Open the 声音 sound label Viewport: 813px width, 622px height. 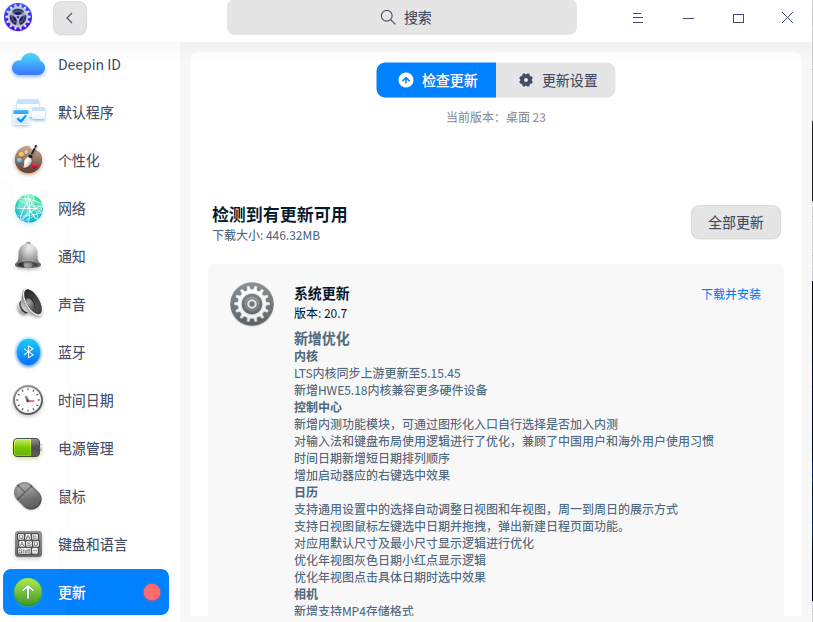[x=72, y=305]
